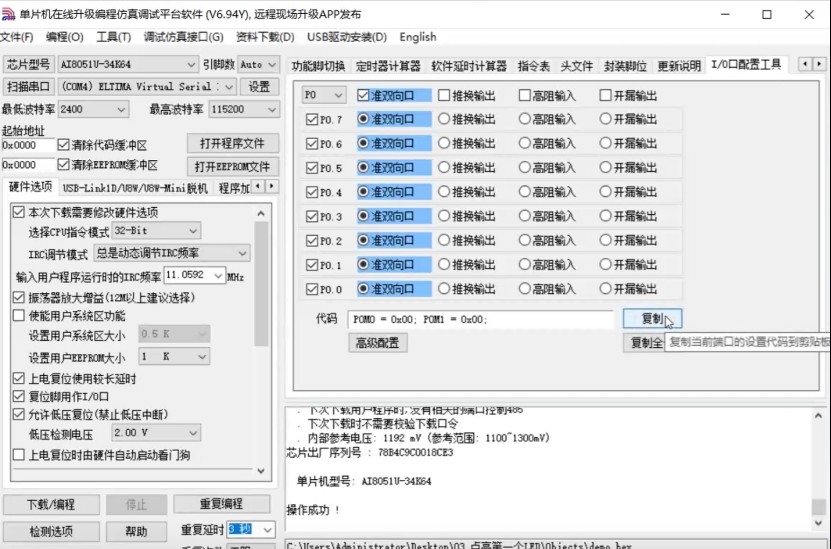Screen dimensions: 831x549
Task: Toggle 振荡器放大增益 checkbox
Action: point(19,298)
